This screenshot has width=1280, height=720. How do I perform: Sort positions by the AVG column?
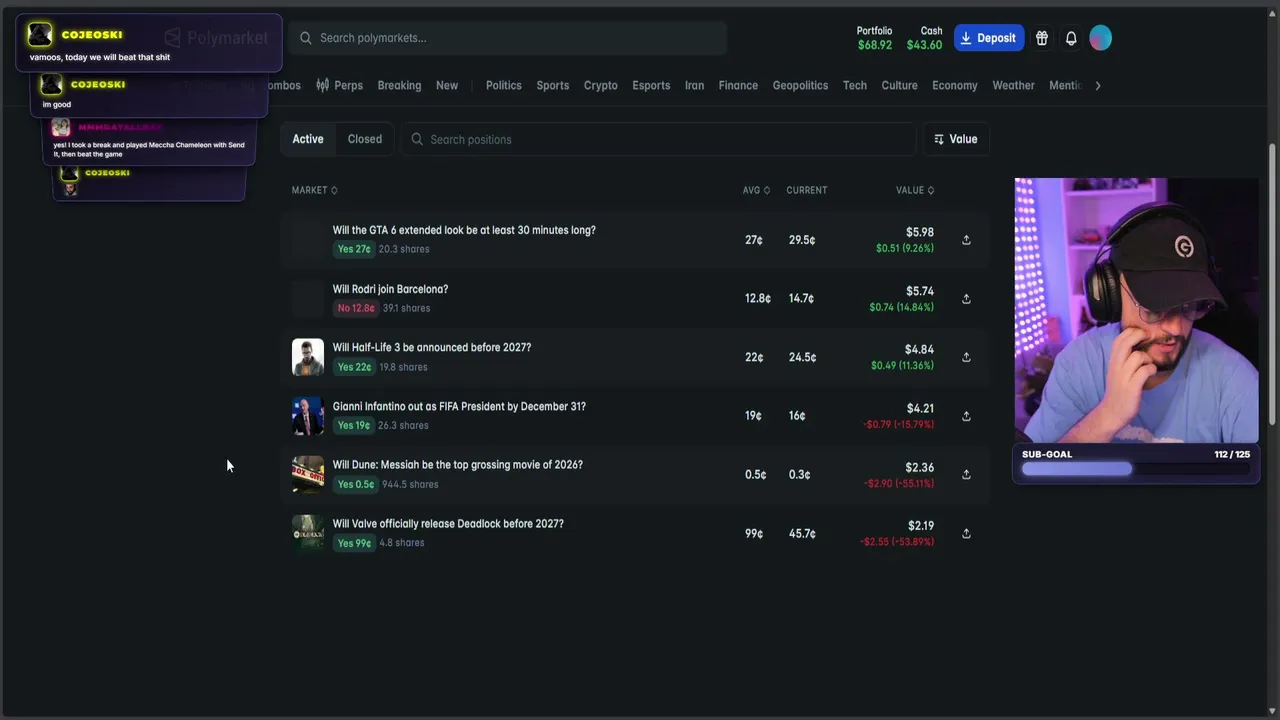tap(756, 190)
